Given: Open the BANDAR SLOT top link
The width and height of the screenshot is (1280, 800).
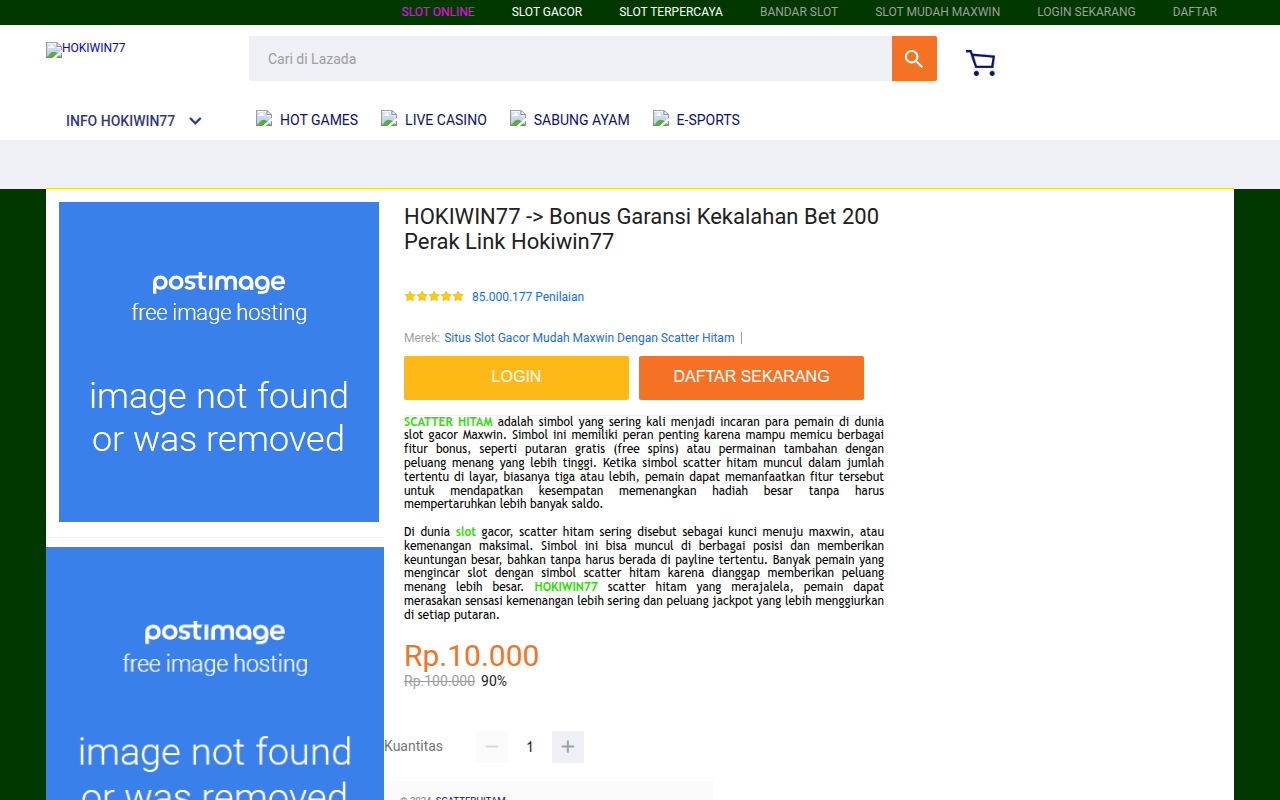Looking at the screenshot, I should 799,12.
